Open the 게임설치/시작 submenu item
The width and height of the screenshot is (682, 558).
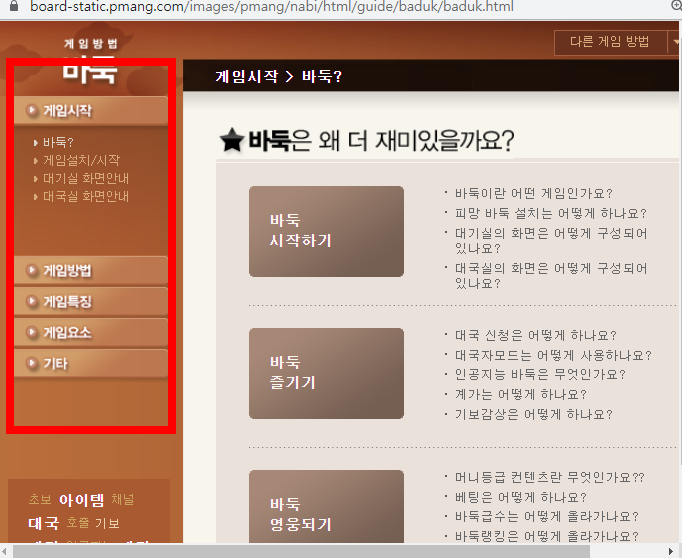click(x=81, y=160)
